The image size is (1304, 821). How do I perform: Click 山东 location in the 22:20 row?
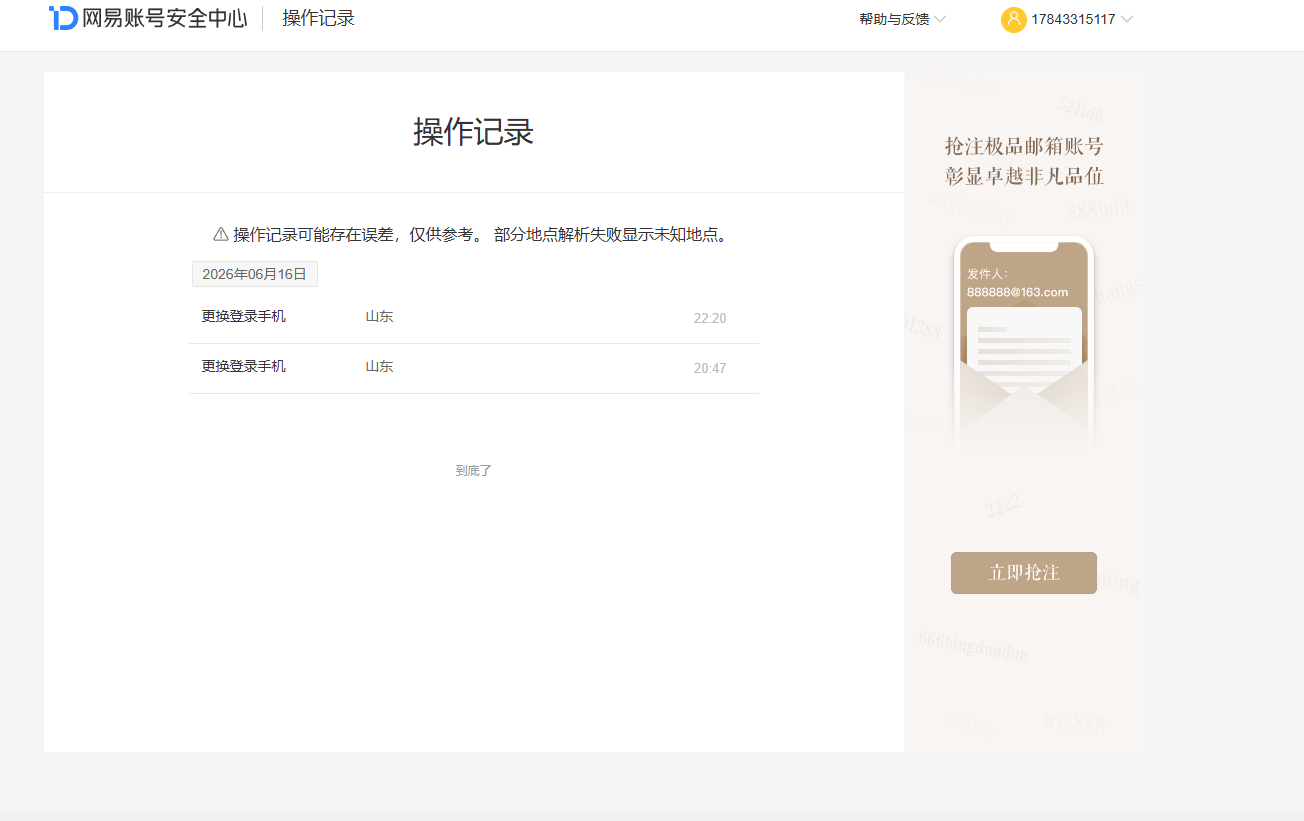coord(379,316)
